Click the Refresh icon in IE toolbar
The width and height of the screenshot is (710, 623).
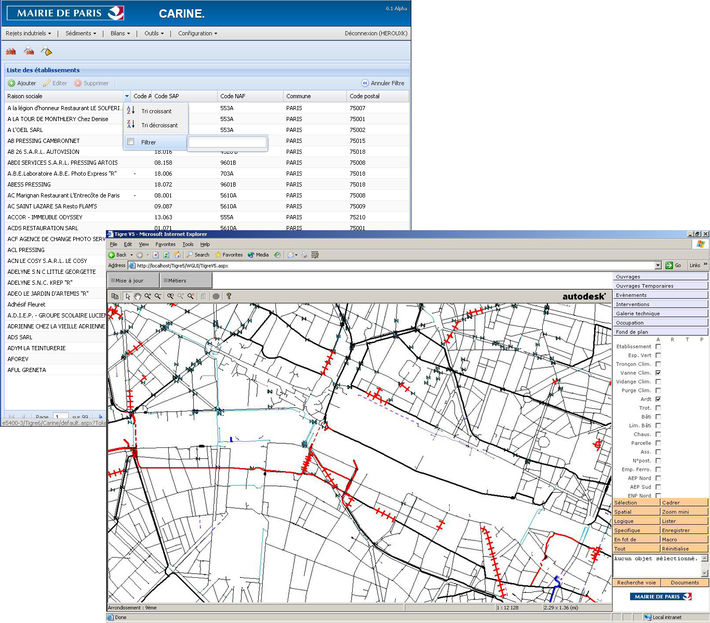[x=166, y=255]
